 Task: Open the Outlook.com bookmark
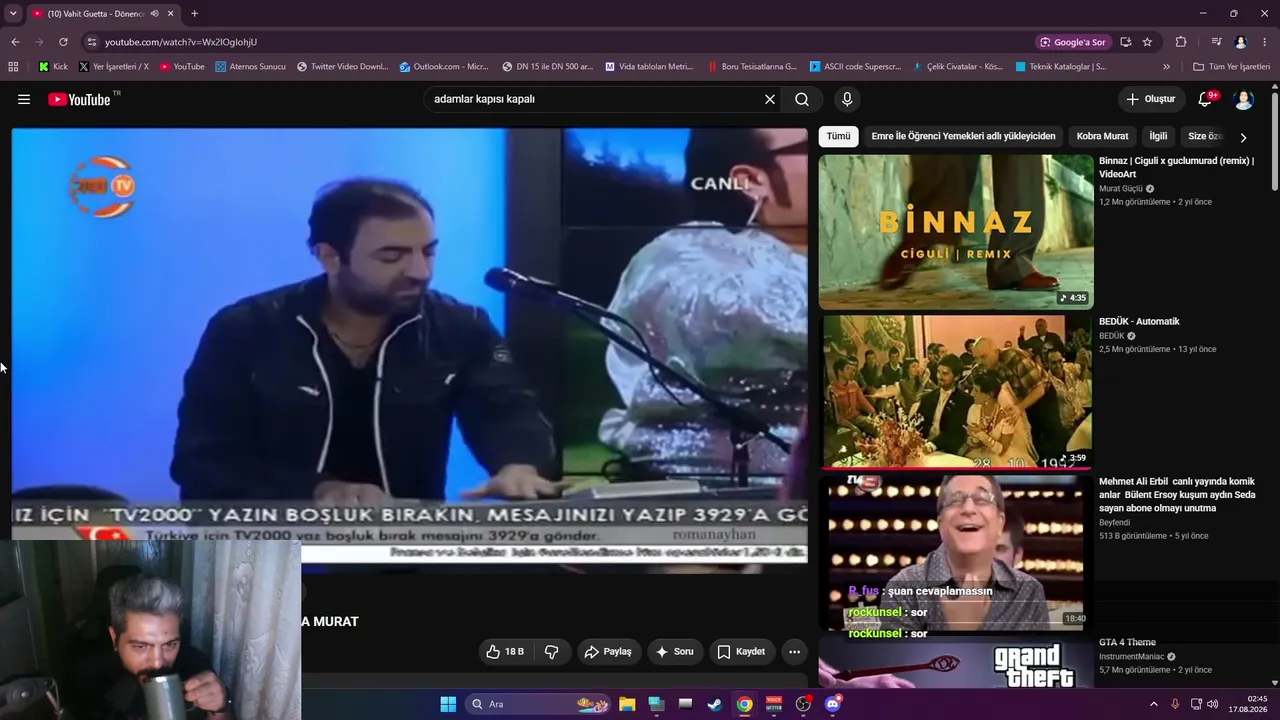tap(444, 67)
